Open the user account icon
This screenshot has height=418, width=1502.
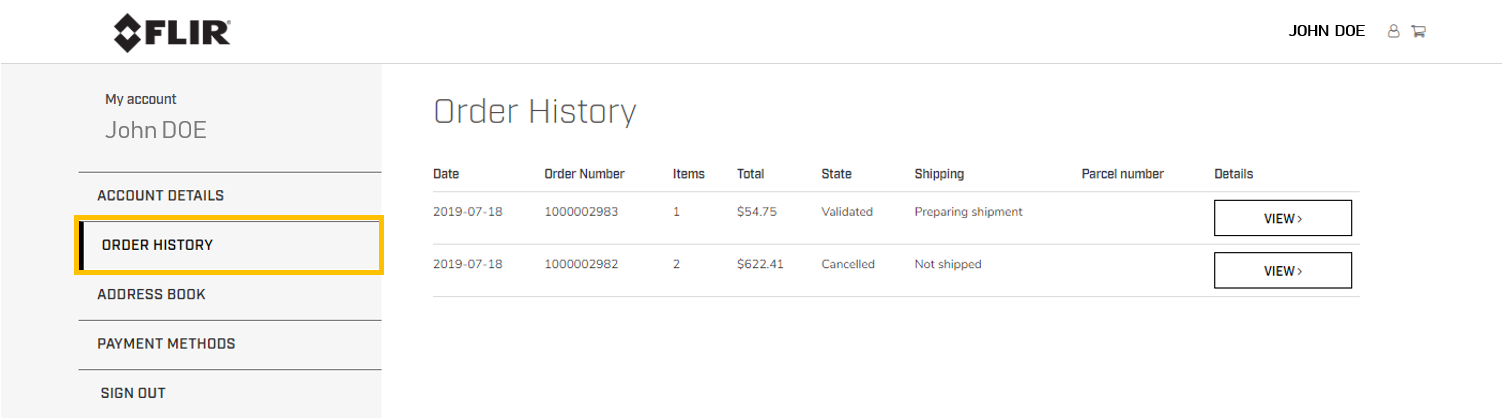[x=1393, y=31]
